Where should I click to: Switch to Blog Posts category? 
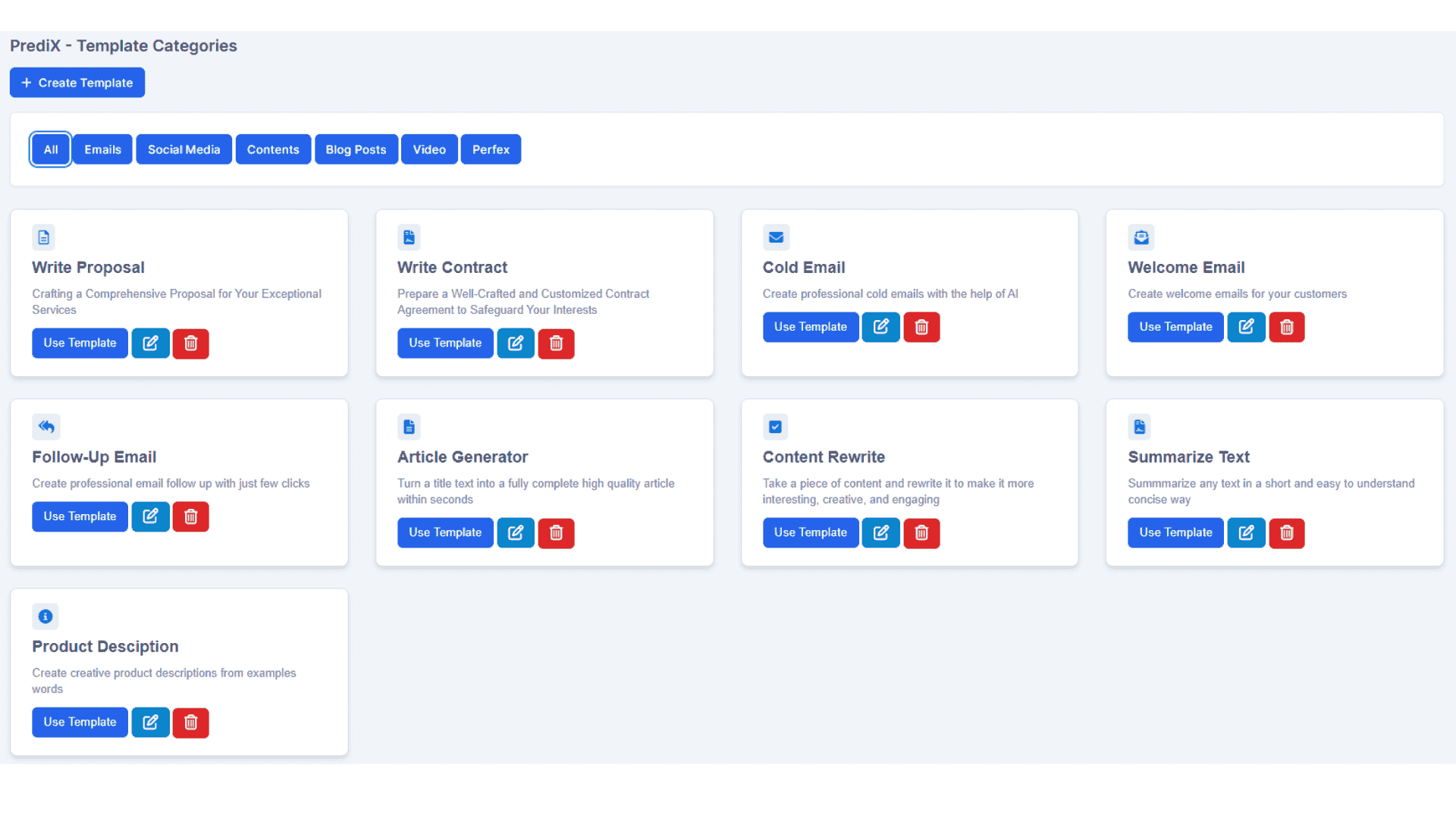(356, 149)
